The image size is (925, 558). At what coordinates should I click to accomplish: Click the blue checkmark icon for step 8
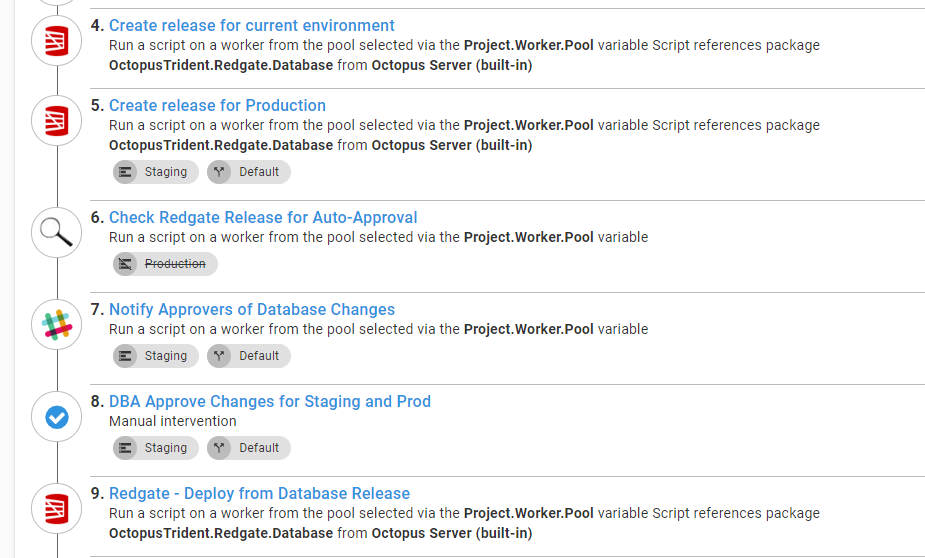(57, 417)
